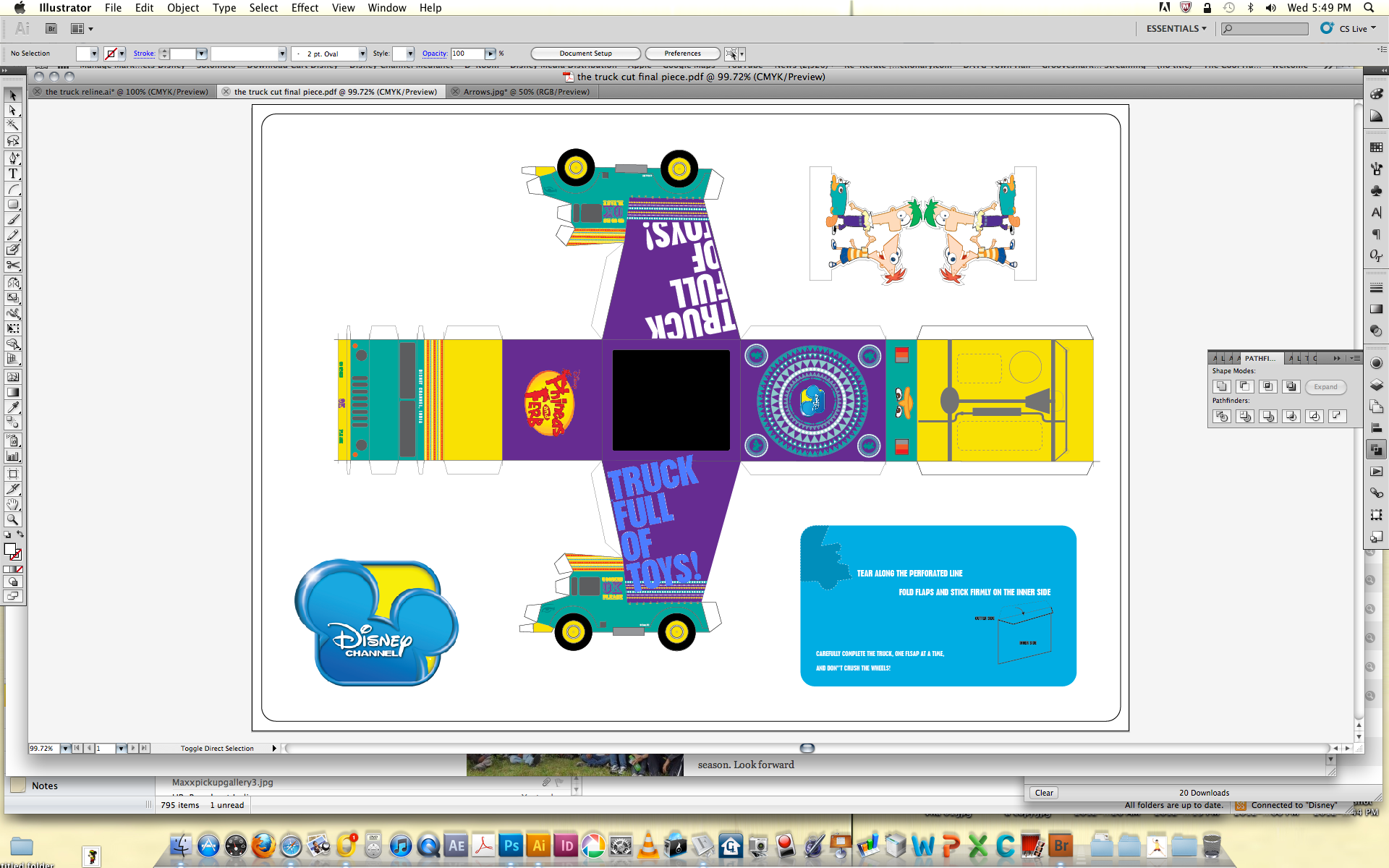Select the Direct Selection tool
1389x868 pixels.
tap(12, 111)
